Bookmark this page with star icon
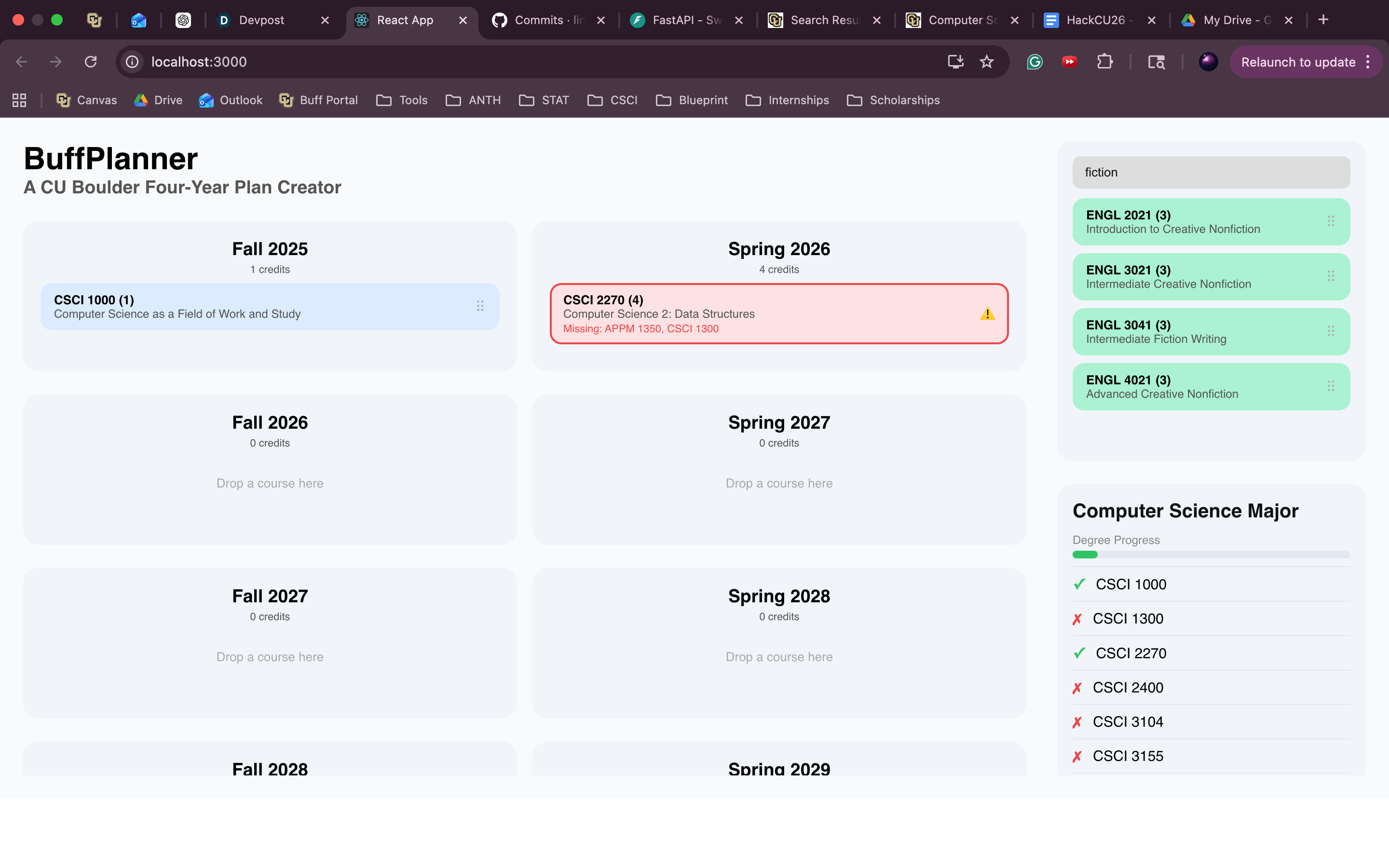Viewport: 1389px width, 868px height. coord(987,62)
